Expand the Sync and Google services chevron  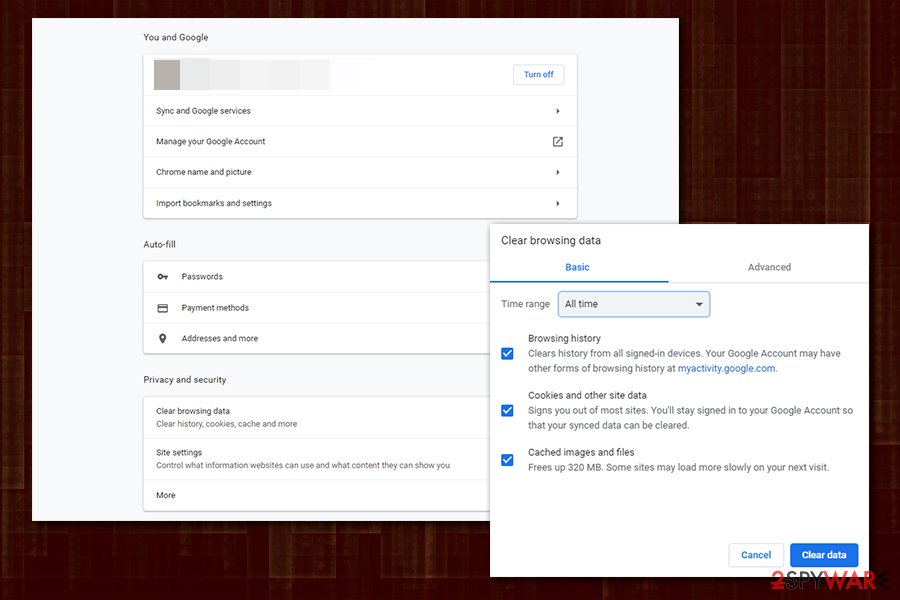click(557, 111)
